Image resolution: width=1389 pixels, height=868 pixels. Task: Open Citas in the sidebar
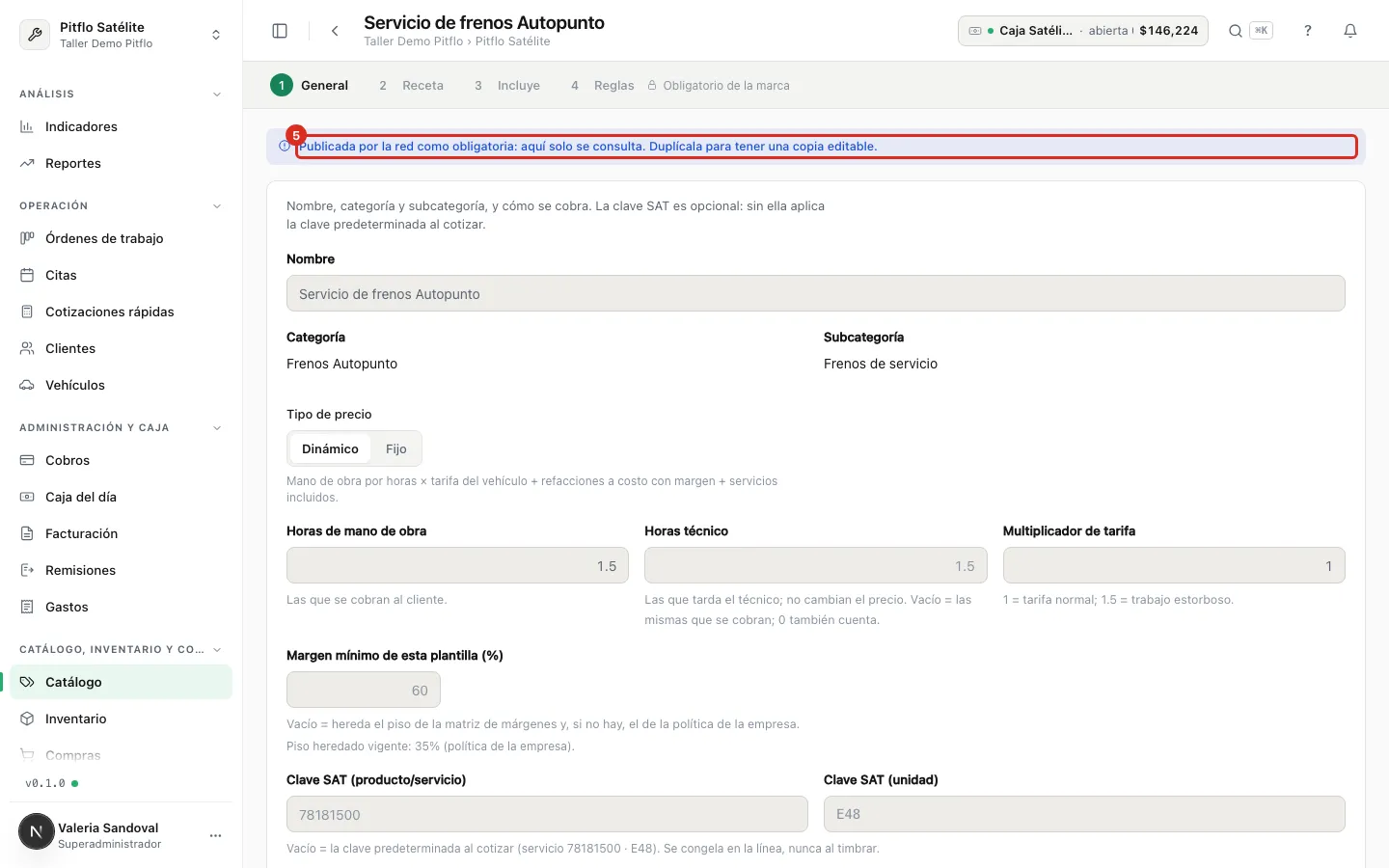(121, 275)
